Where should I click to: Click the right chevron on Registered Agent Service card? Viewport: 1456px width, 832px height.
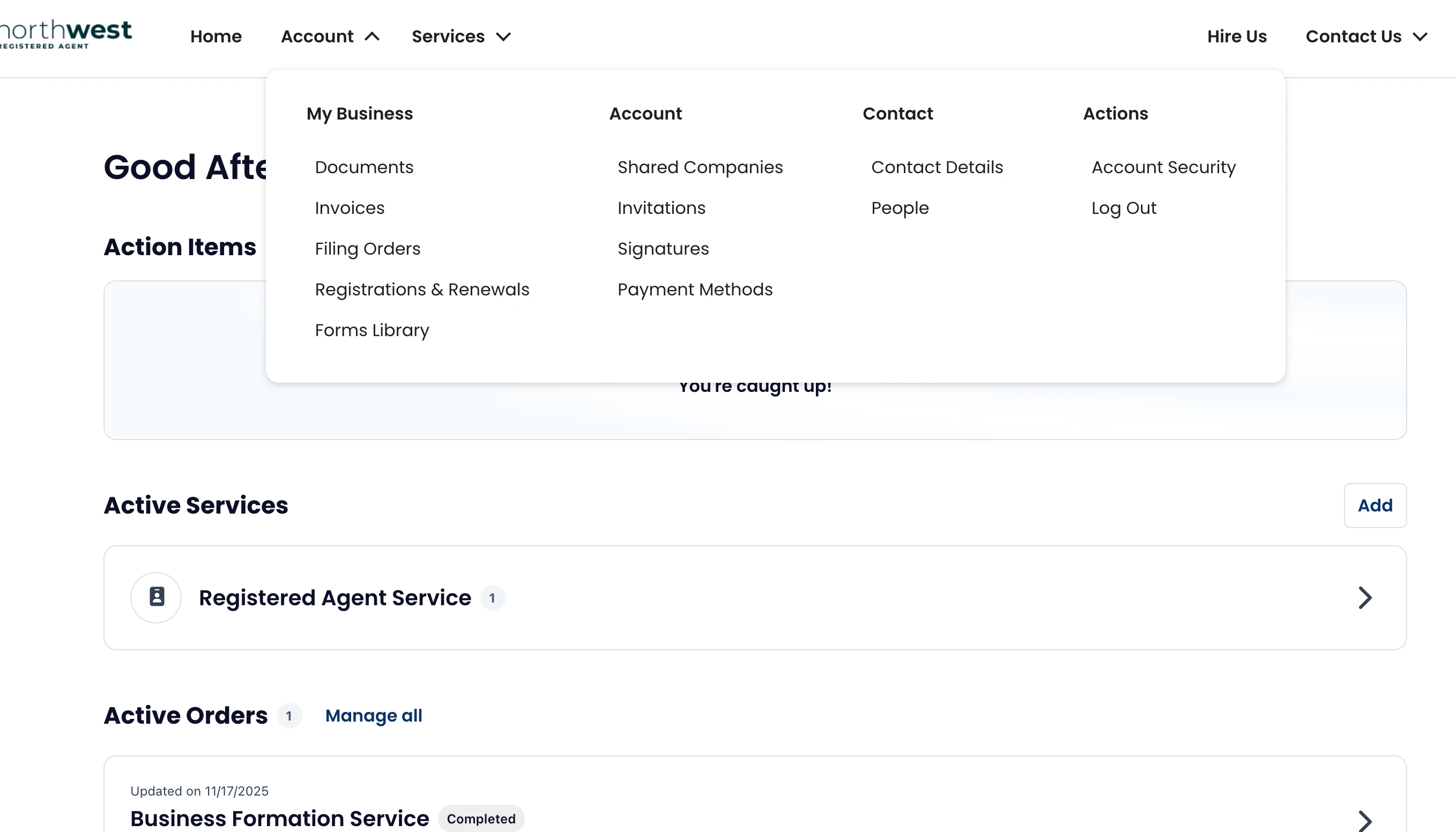tap(1365, 598)
